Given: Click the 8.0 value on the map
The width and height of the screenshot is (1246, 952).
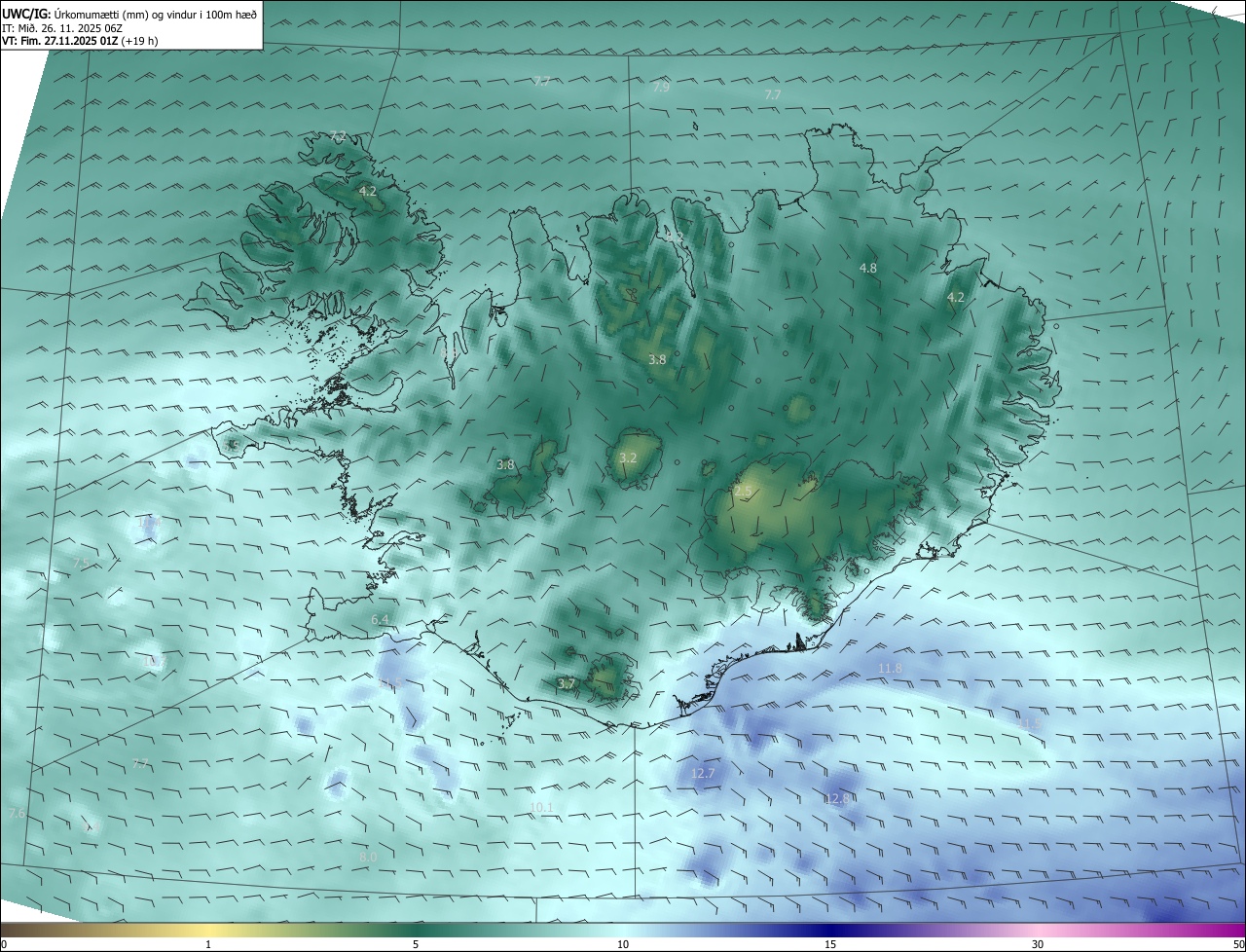Looking at the screenshot, I should 368,857.
